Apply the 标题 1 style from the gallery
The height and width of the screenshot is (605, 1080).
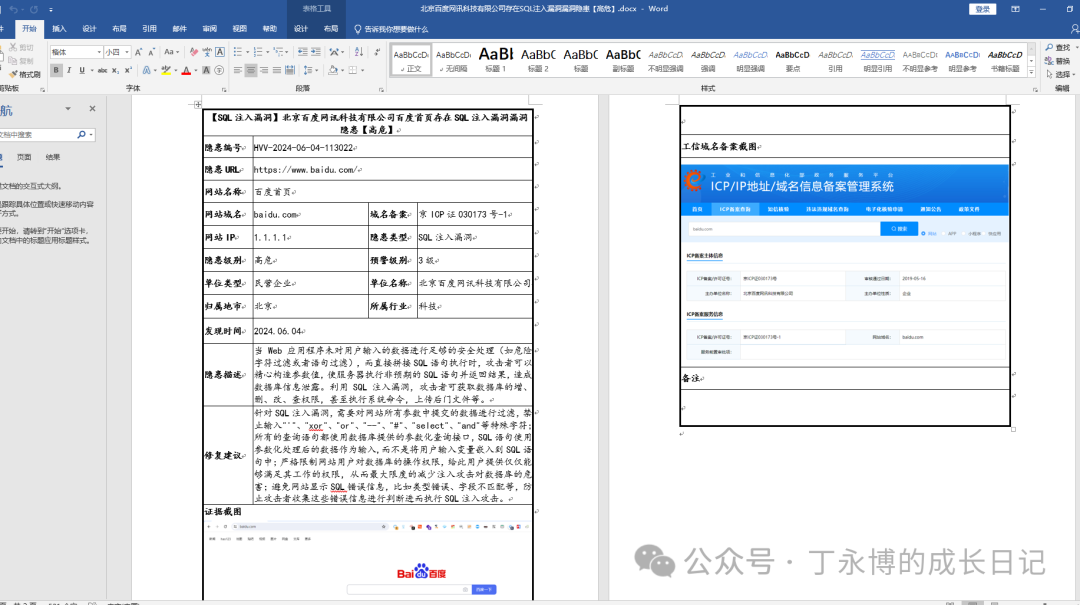pos(496,59)
